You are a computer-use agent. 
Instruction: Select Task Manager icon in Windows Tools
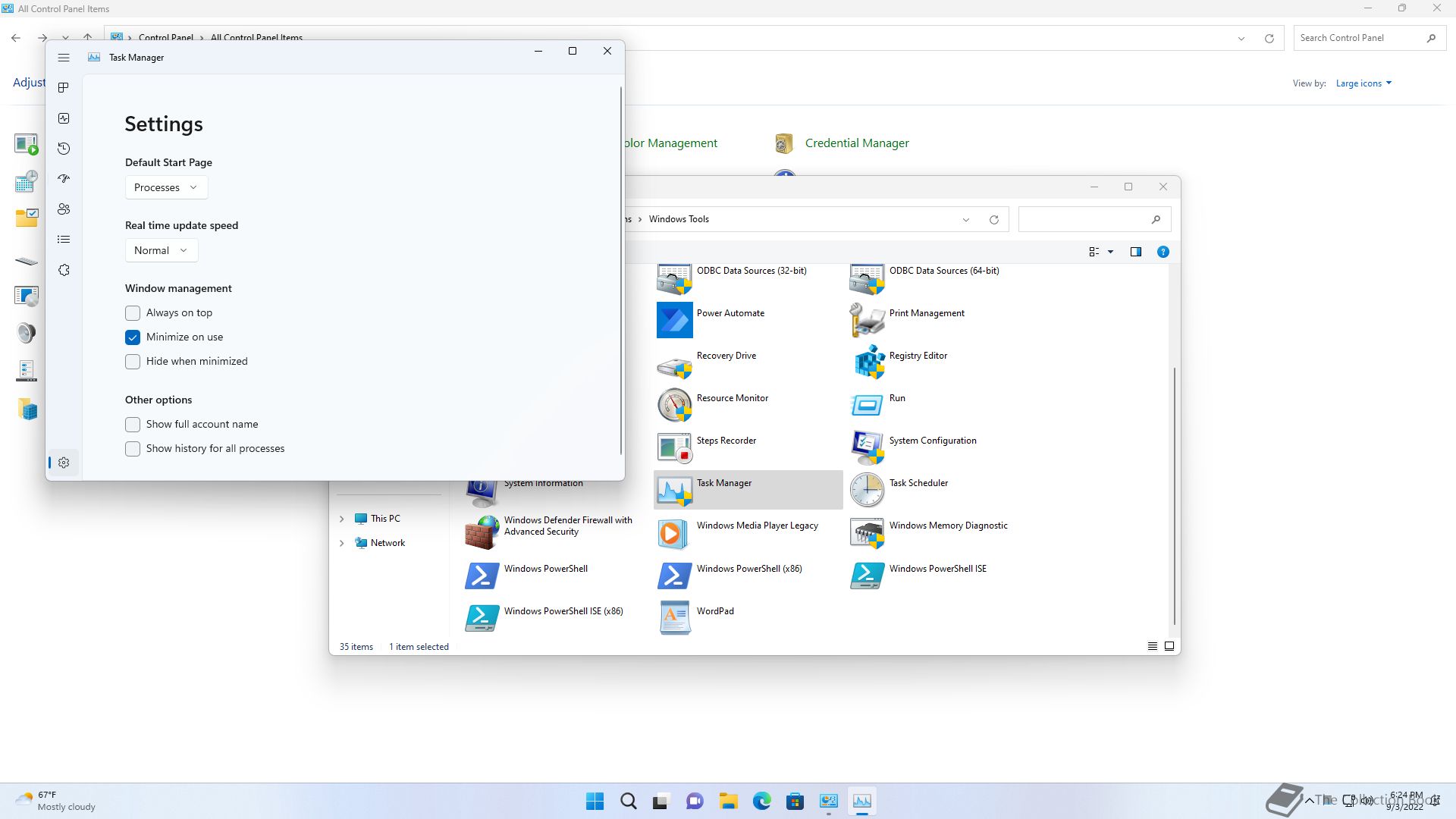(x=674, y=490)
